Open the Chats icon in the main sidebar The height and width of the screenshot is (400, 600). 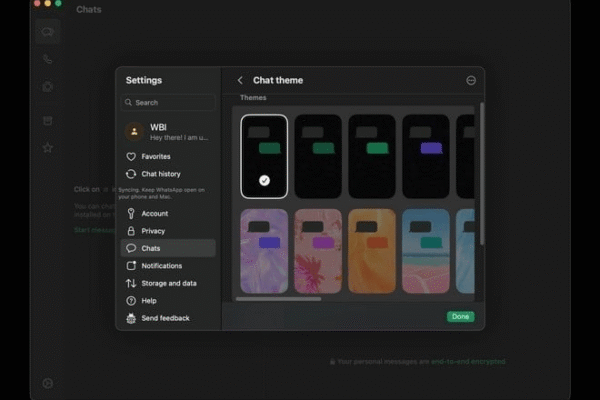click(47, 32)
